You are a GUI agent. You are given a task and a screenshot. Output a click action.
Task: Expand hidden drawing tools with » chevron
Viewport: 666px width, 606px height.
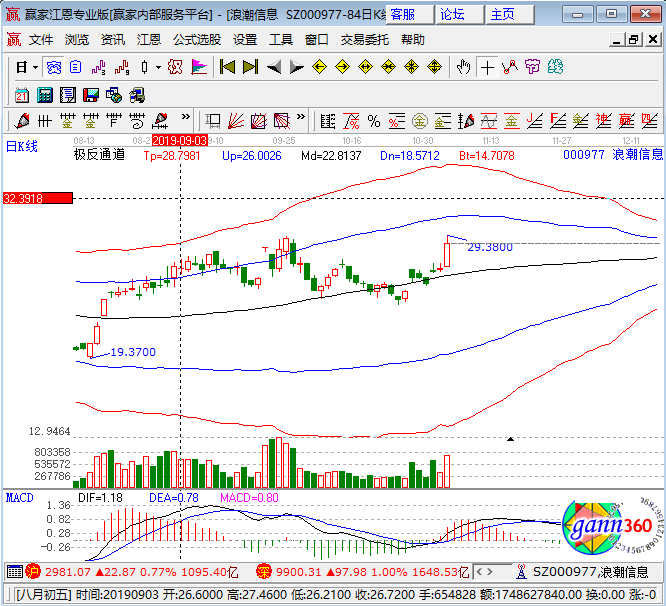[186, 117]
